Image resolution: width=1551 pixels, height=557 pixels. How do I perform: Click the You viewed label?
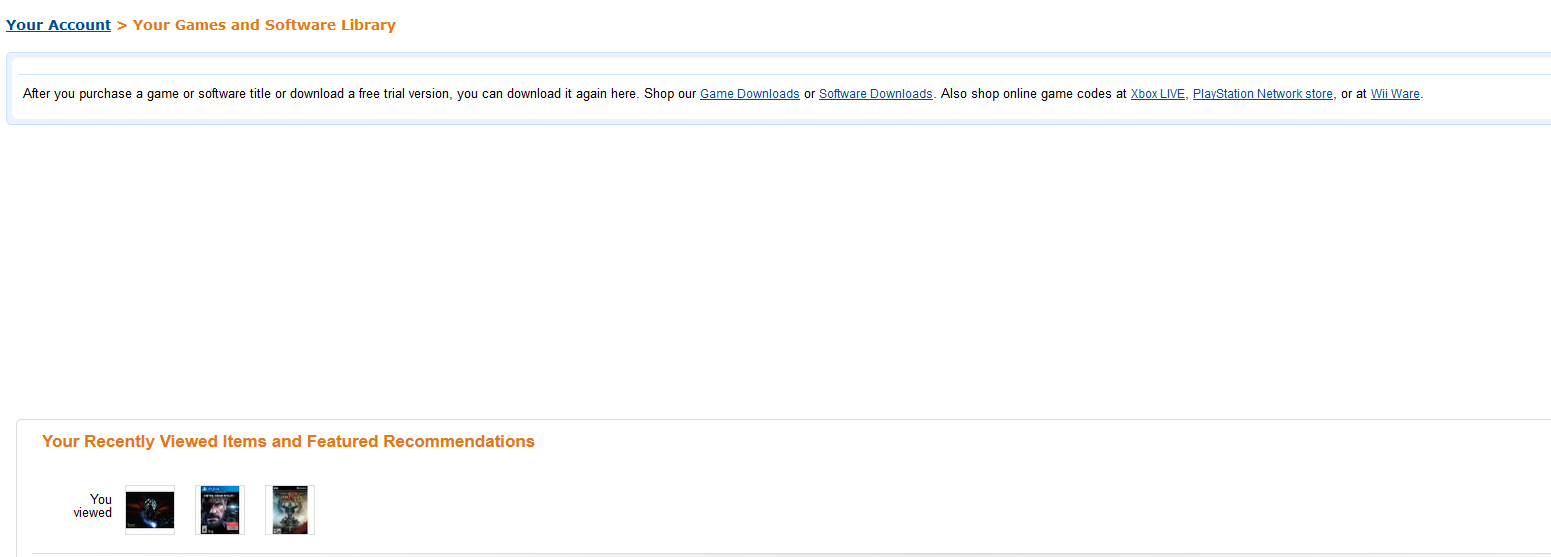click(x=93, y=506)
